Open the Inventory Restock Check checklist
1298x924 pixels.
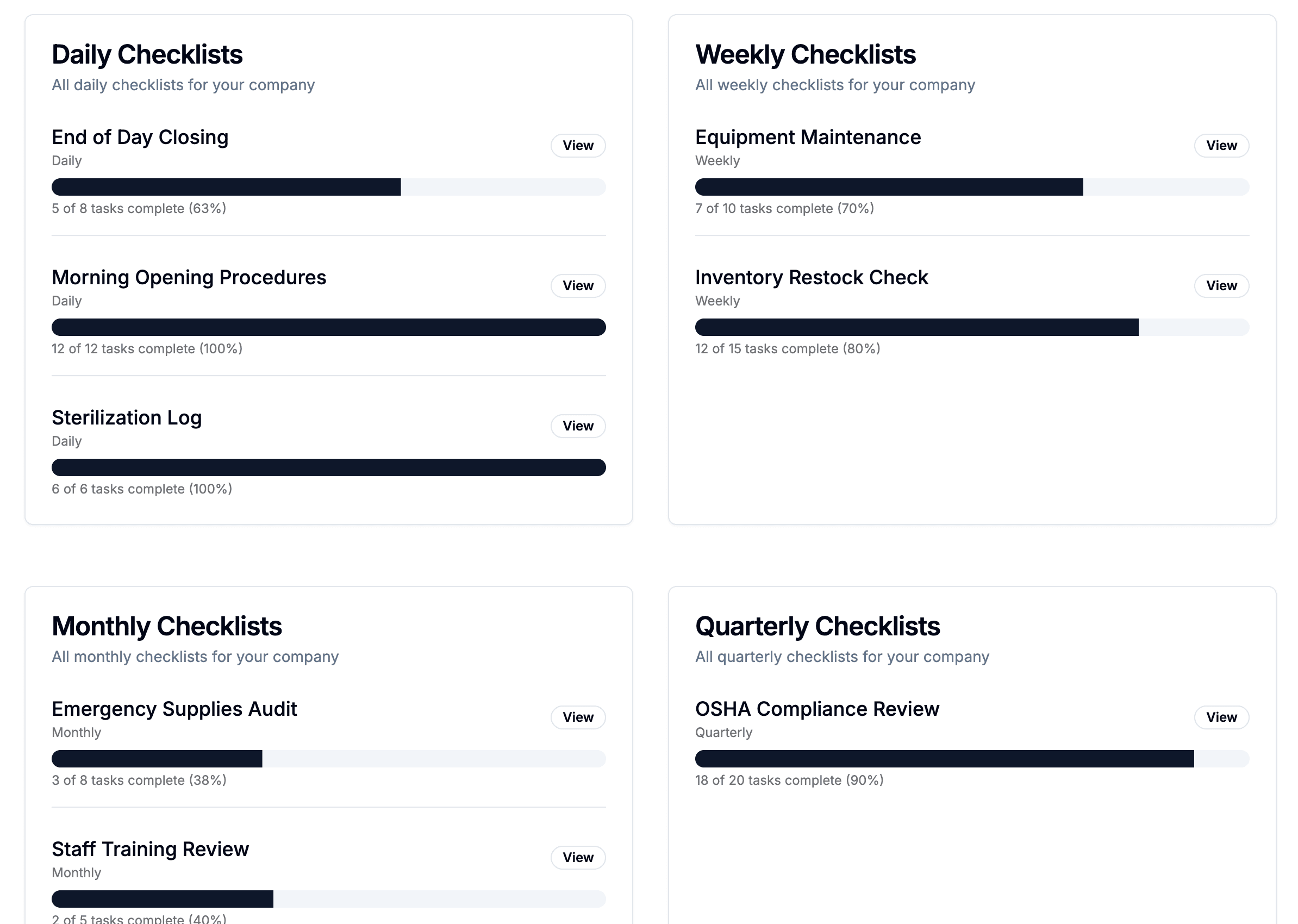(1221, 285)
